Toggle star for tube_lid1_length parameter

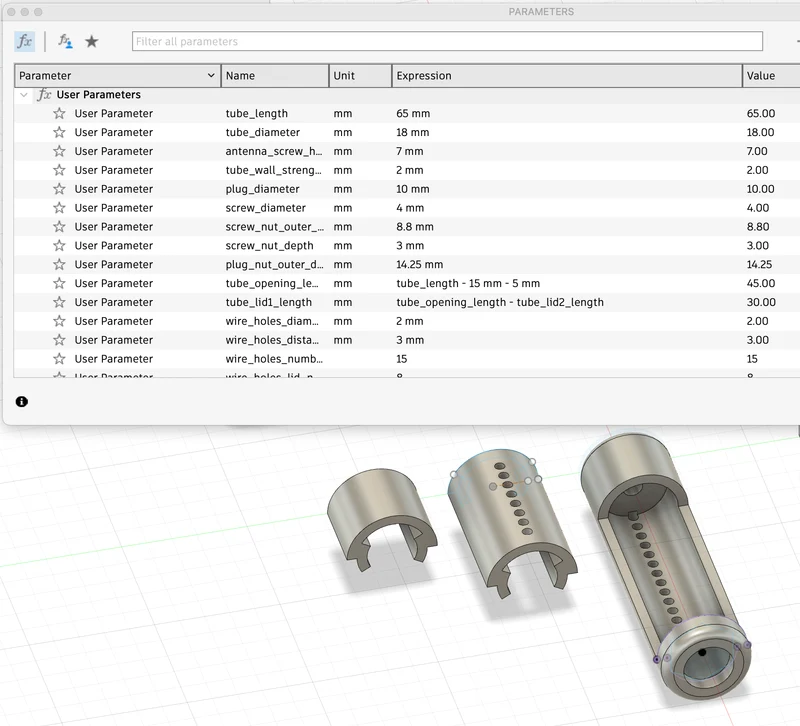pyautogui.click(x=59, y=302)
